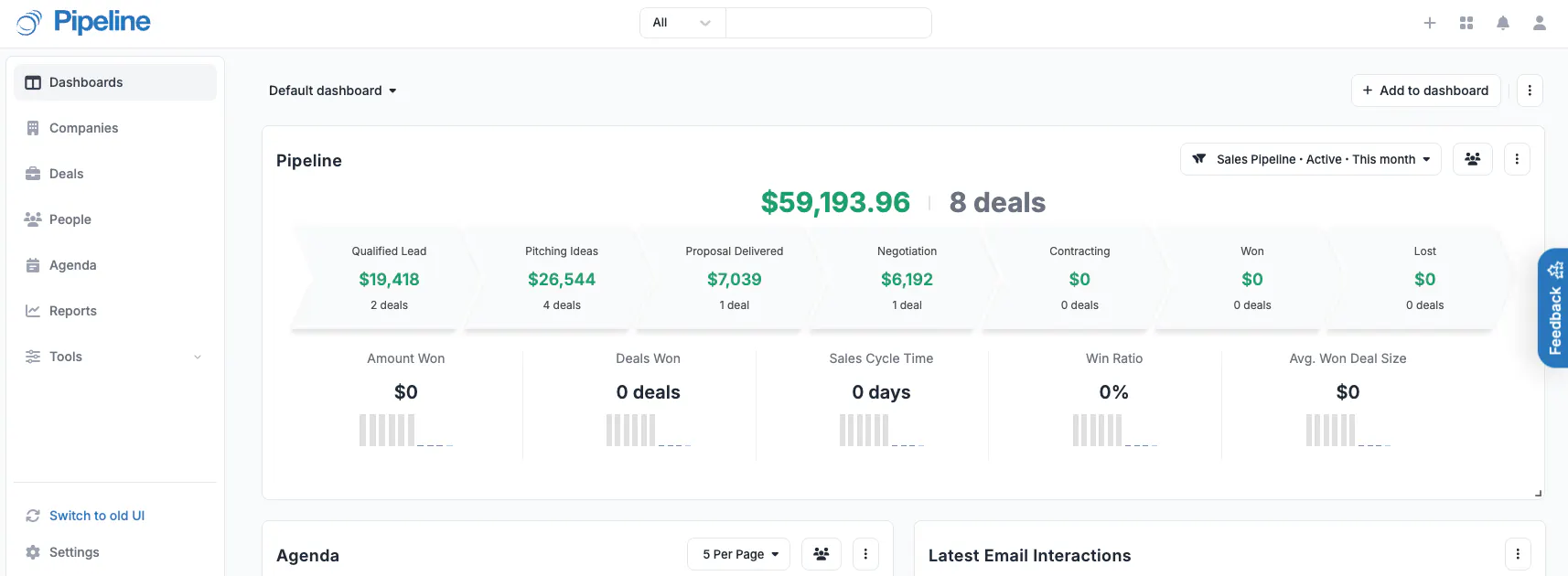Select the Negotiation stage
The width and height of the screenshot is (1568, 576).
(907, 278)
